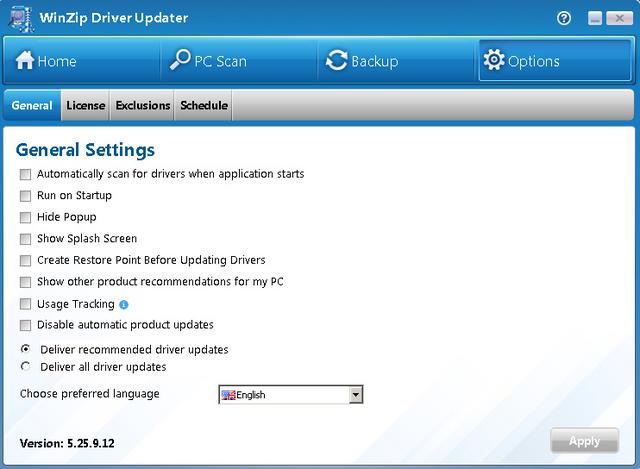Screen dimensions: 640x469
Task: Enable Usage Tracking checkbox
Action: (25, 304)
